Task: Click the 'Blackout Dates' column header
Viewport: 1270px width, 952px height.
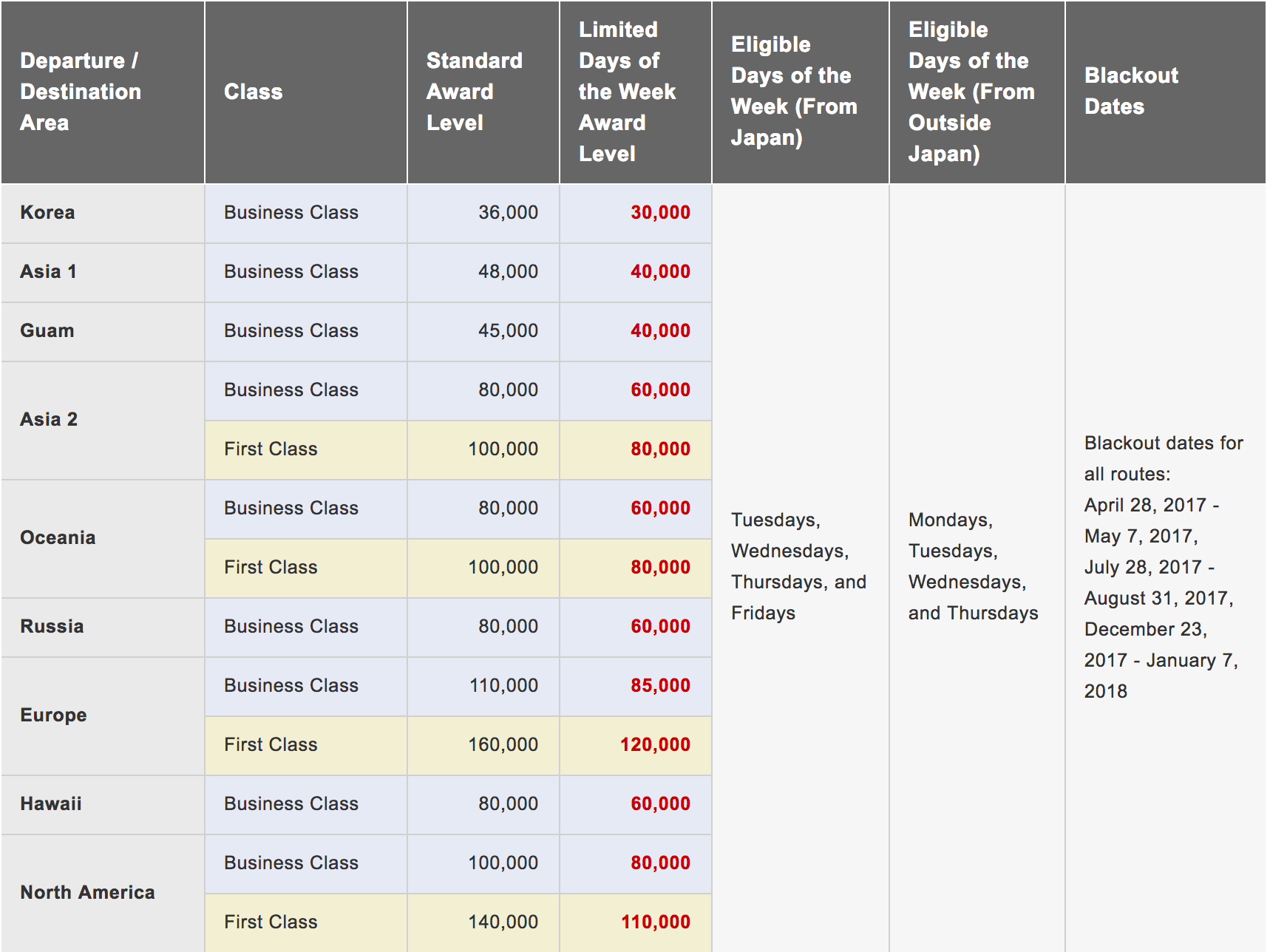Action: click(x=1166, y=92)
